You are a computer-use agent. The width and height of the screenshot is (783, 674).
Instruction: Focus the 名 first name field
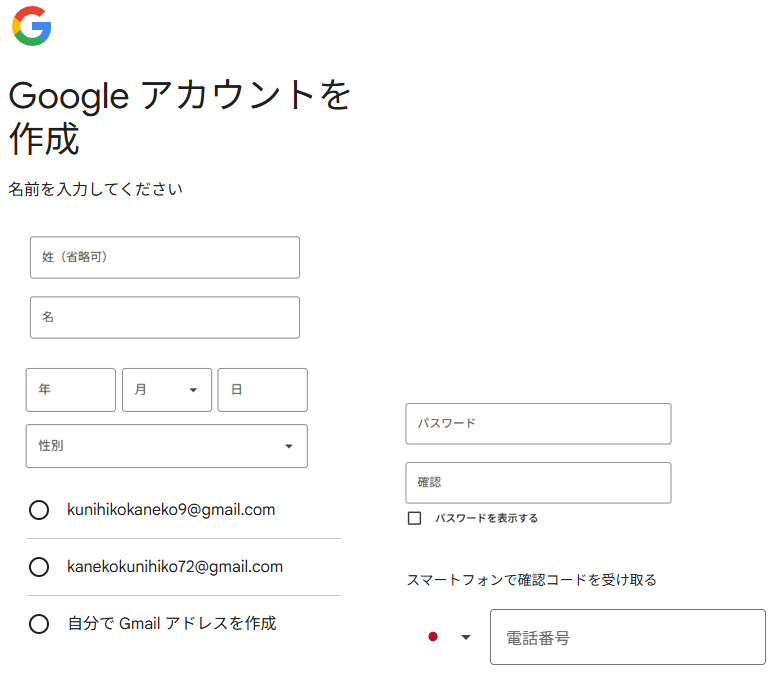(165, 317)
